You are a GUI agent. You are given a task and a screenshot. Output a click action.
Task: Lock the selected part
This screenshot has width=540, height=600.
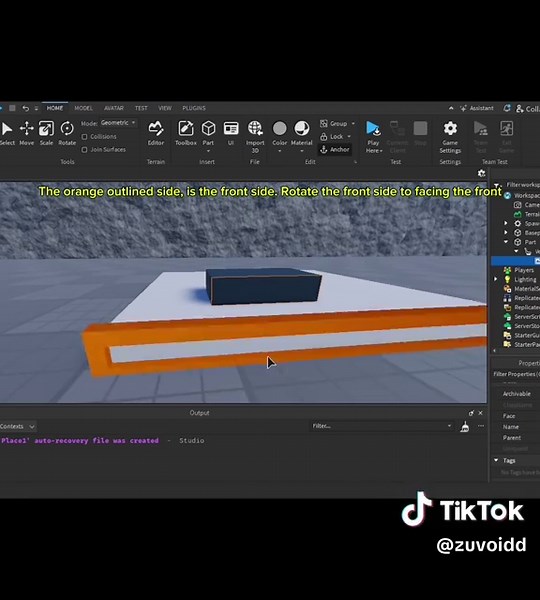pos(332,137)
